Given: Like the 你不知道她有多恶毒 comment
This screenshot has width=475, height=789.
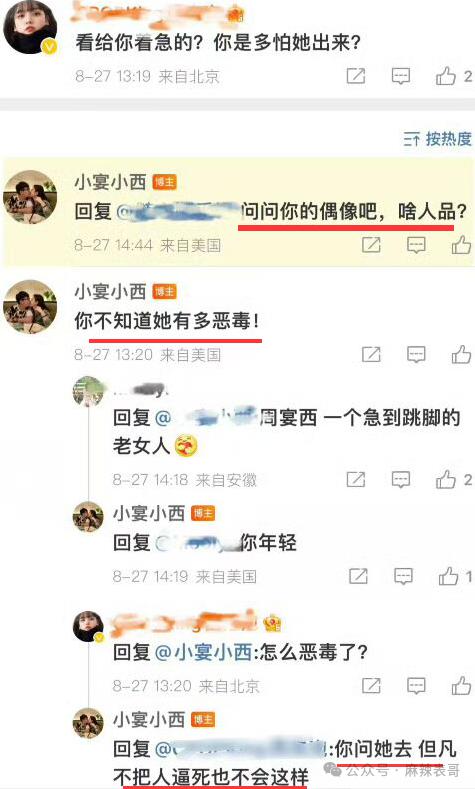Looking at the screenshot, I should [461, 354].
